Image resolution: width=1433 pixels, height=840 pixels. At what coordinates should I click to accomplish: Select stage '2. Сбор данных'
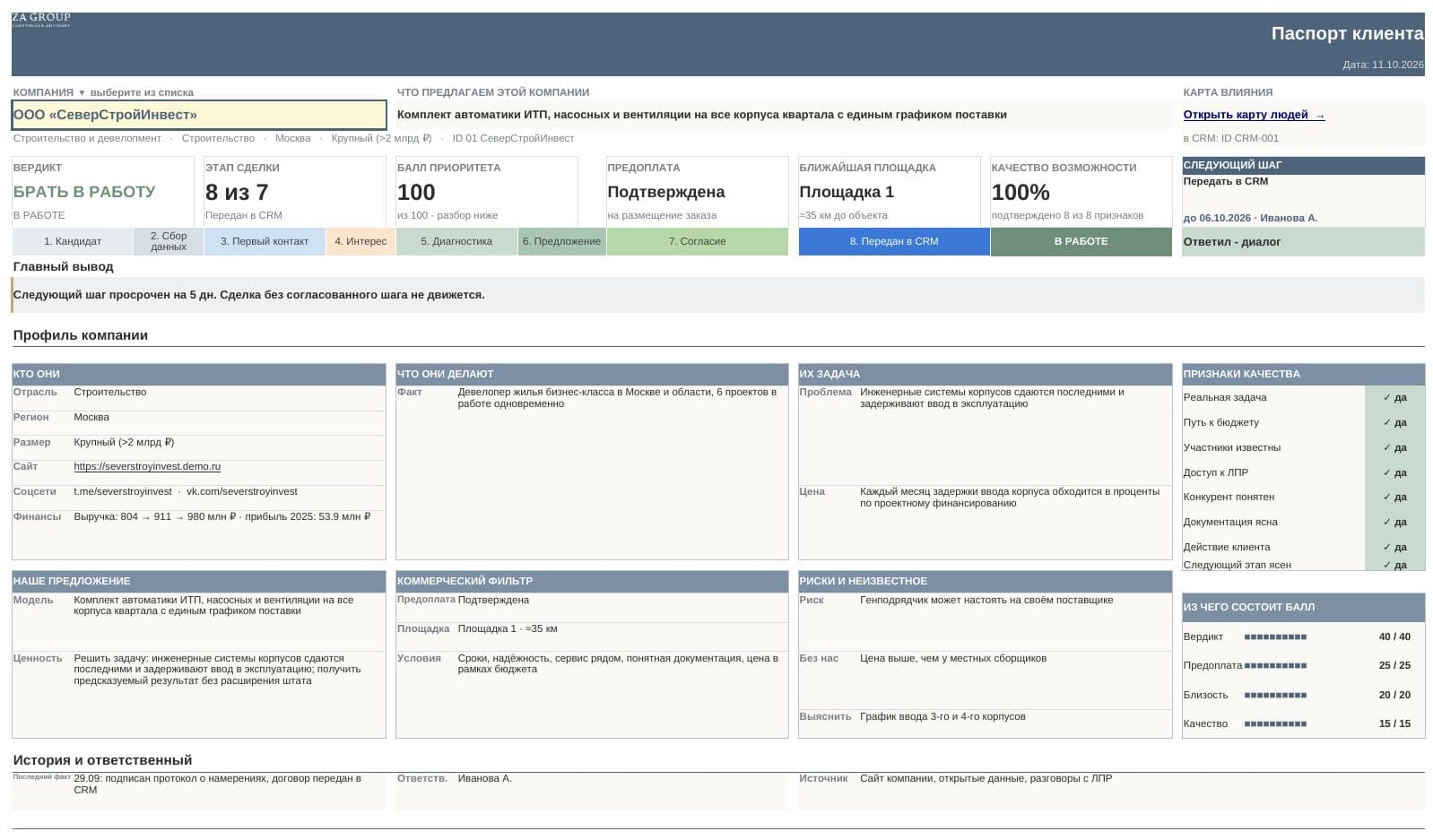pyautogui.click(x=169, y=241)
